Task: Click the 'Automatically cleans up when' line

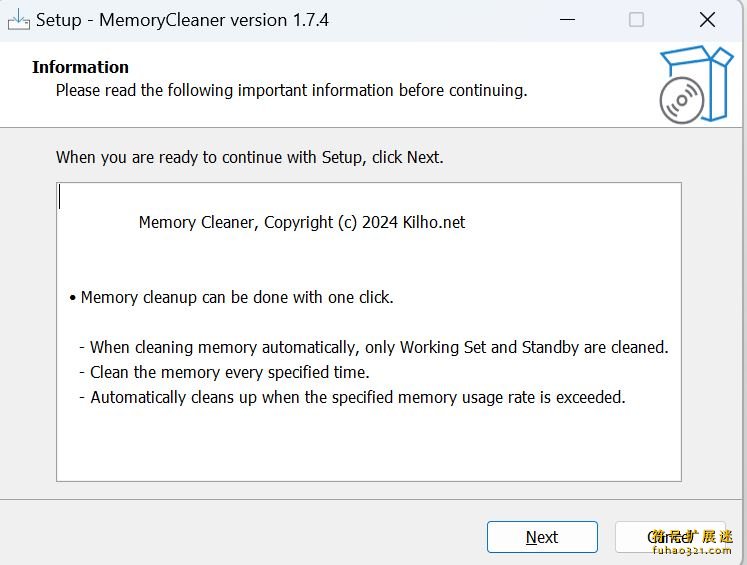Action: click(357, 397)
